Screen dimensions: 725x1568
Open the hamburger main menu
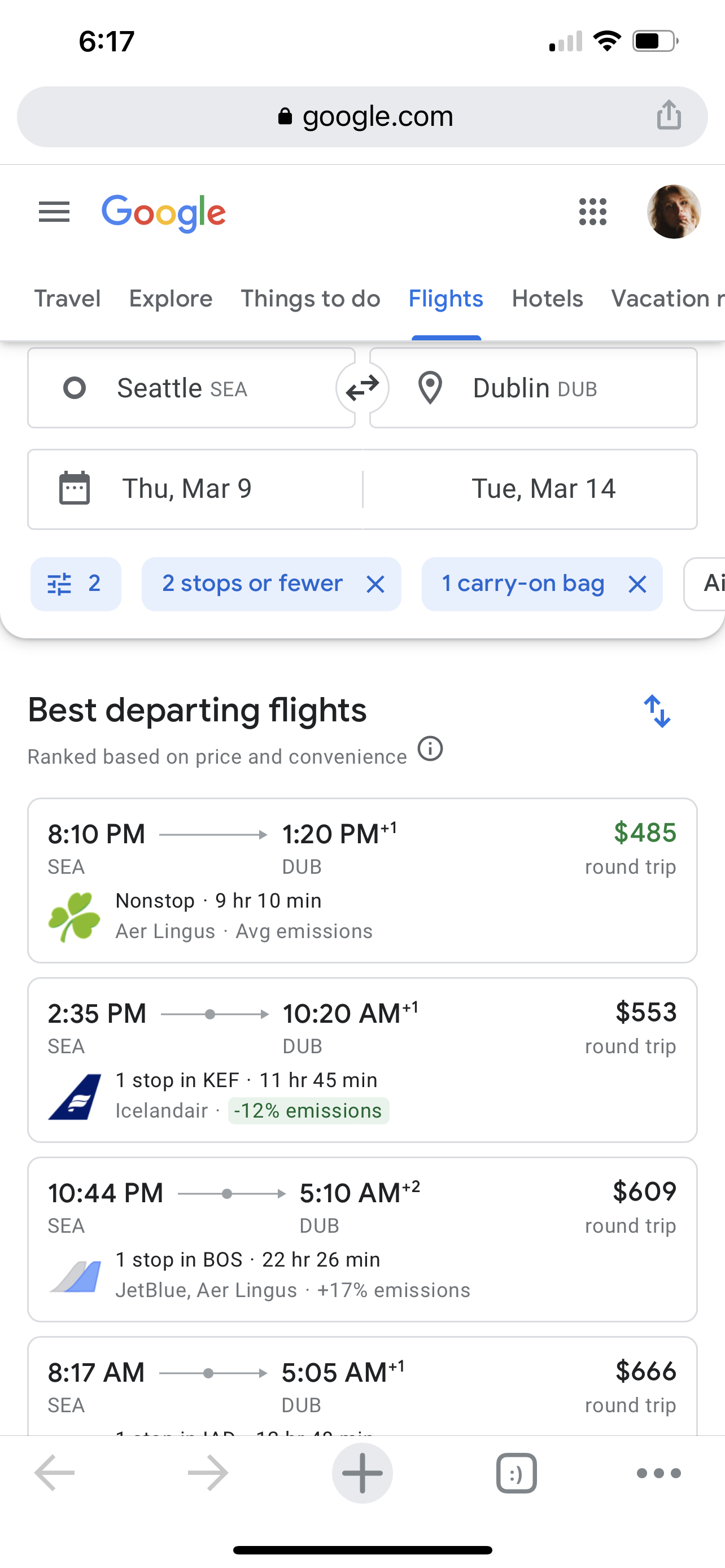[54, 212]
